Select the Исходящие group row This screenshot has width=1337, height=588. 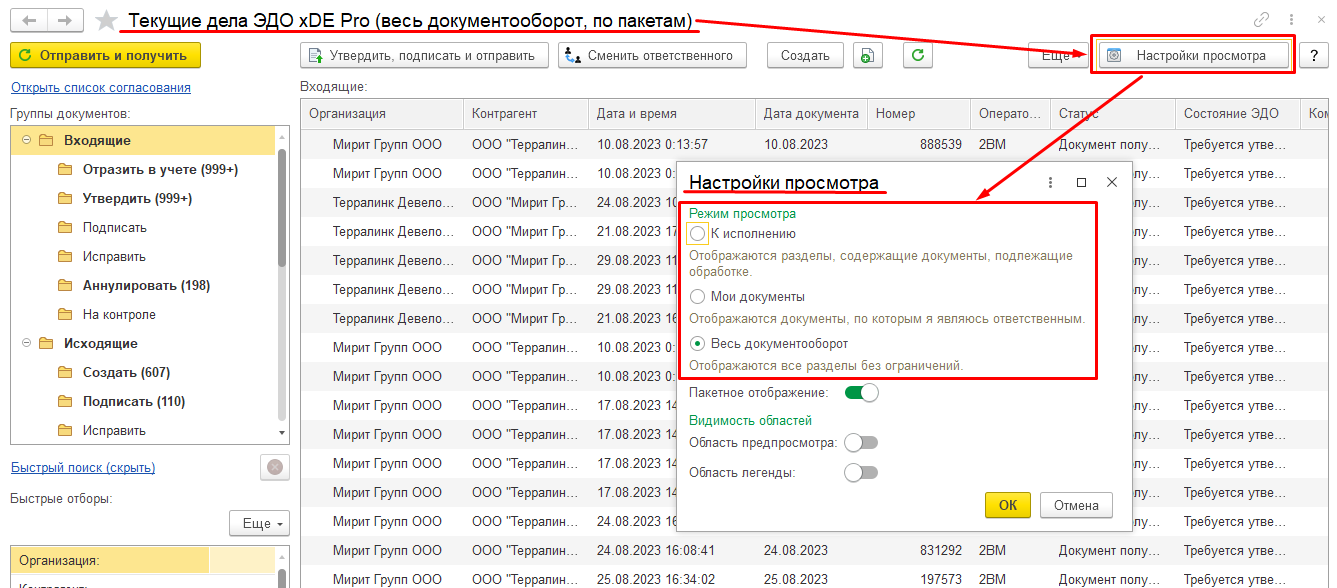coord(143,344)
